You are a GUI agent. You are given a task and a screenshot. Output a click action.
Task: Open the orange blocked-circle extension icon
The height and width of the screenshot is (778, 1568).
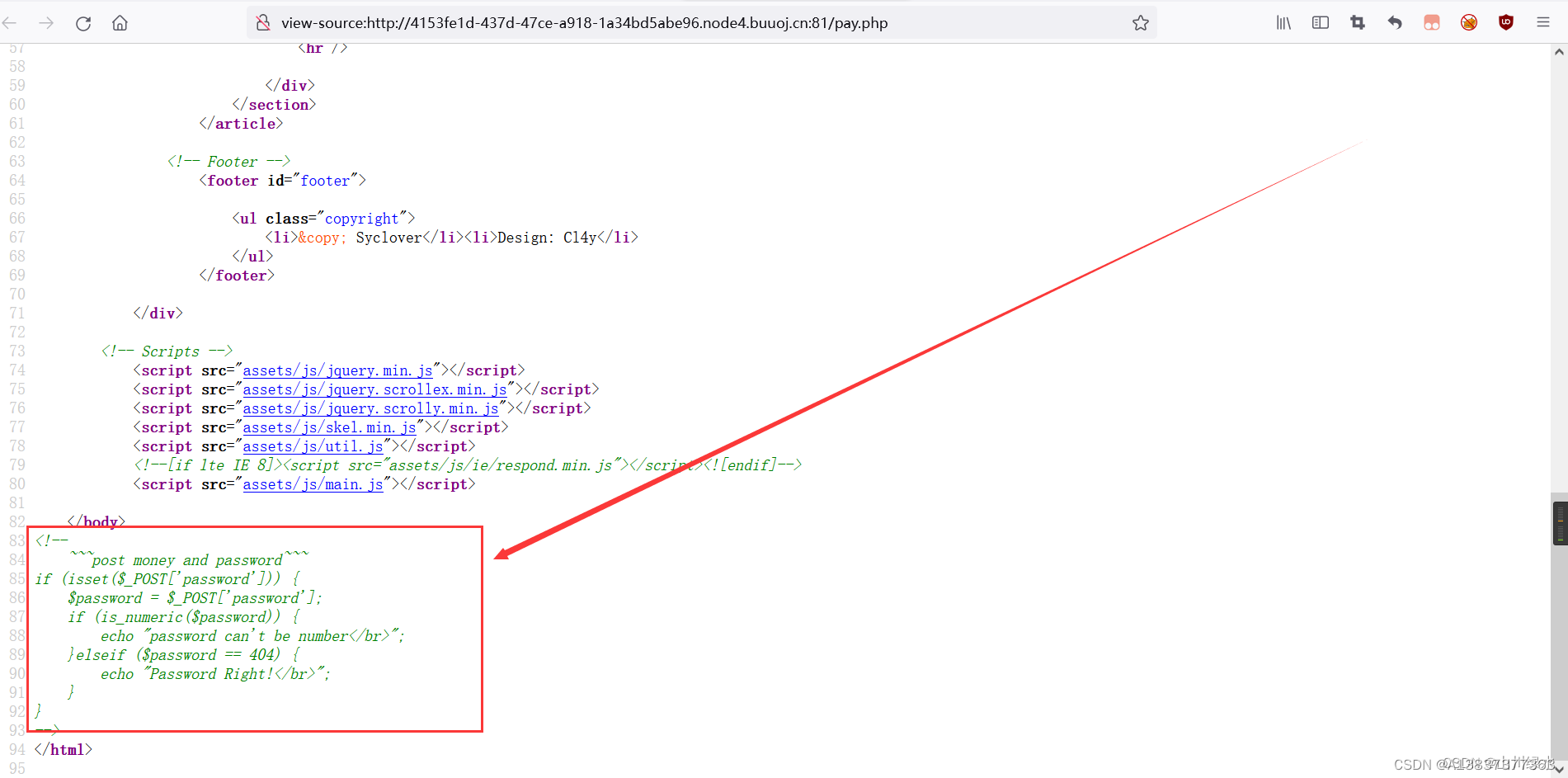(x=1469, y=23)
